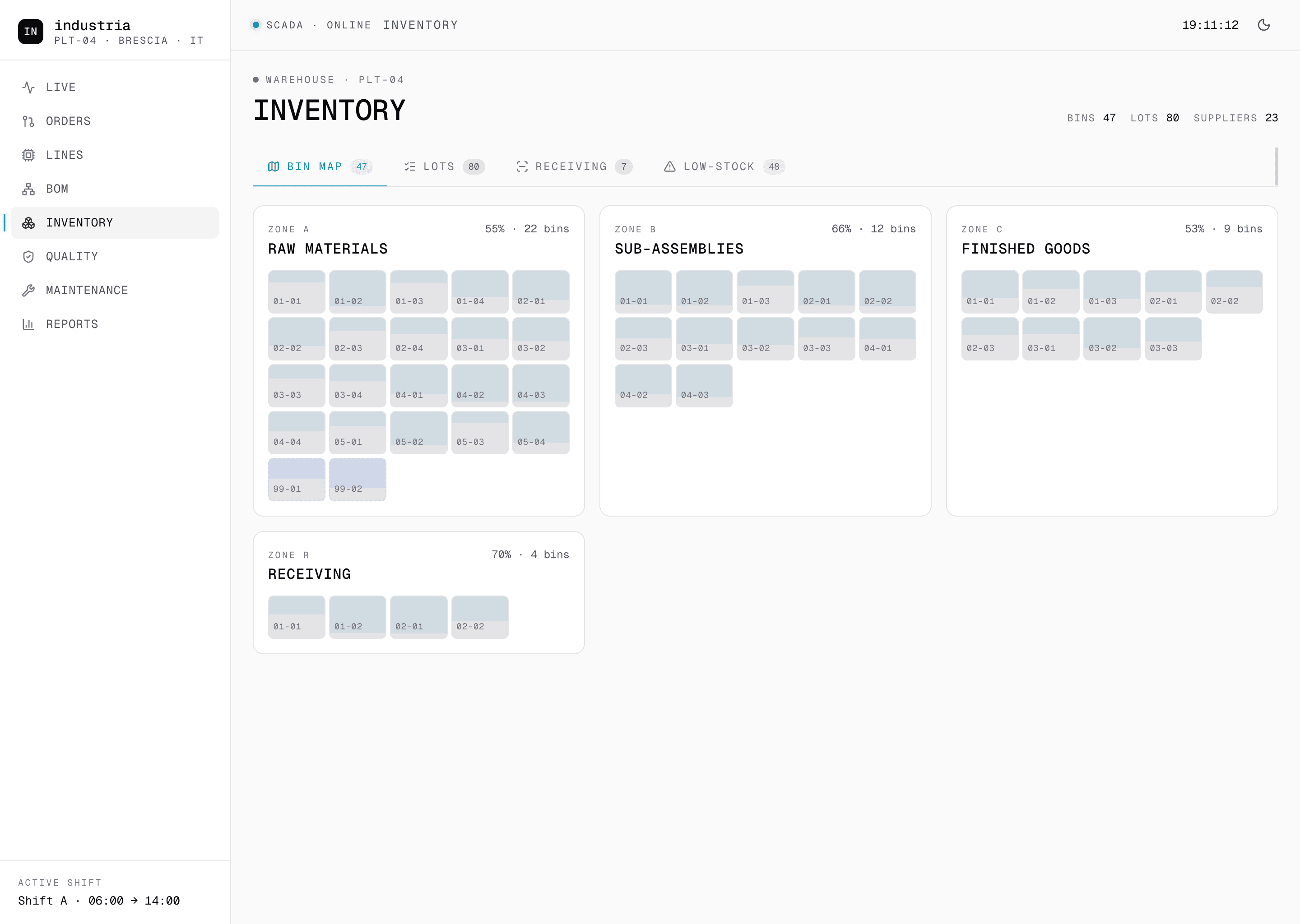Open the Quality section
This screenshot has width=1300, height=924.
(x=115, y=257)
